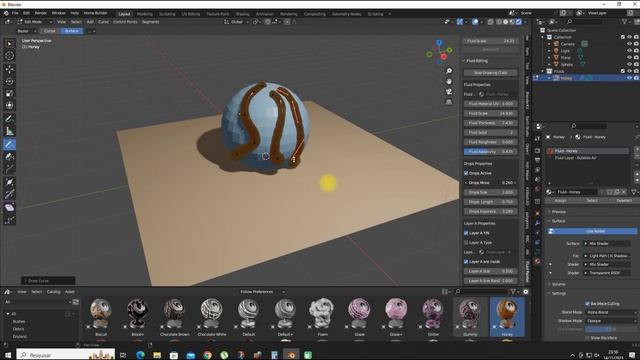
Task: Toggle the Layer A Y/N checkbox
Action: (466, 233)
